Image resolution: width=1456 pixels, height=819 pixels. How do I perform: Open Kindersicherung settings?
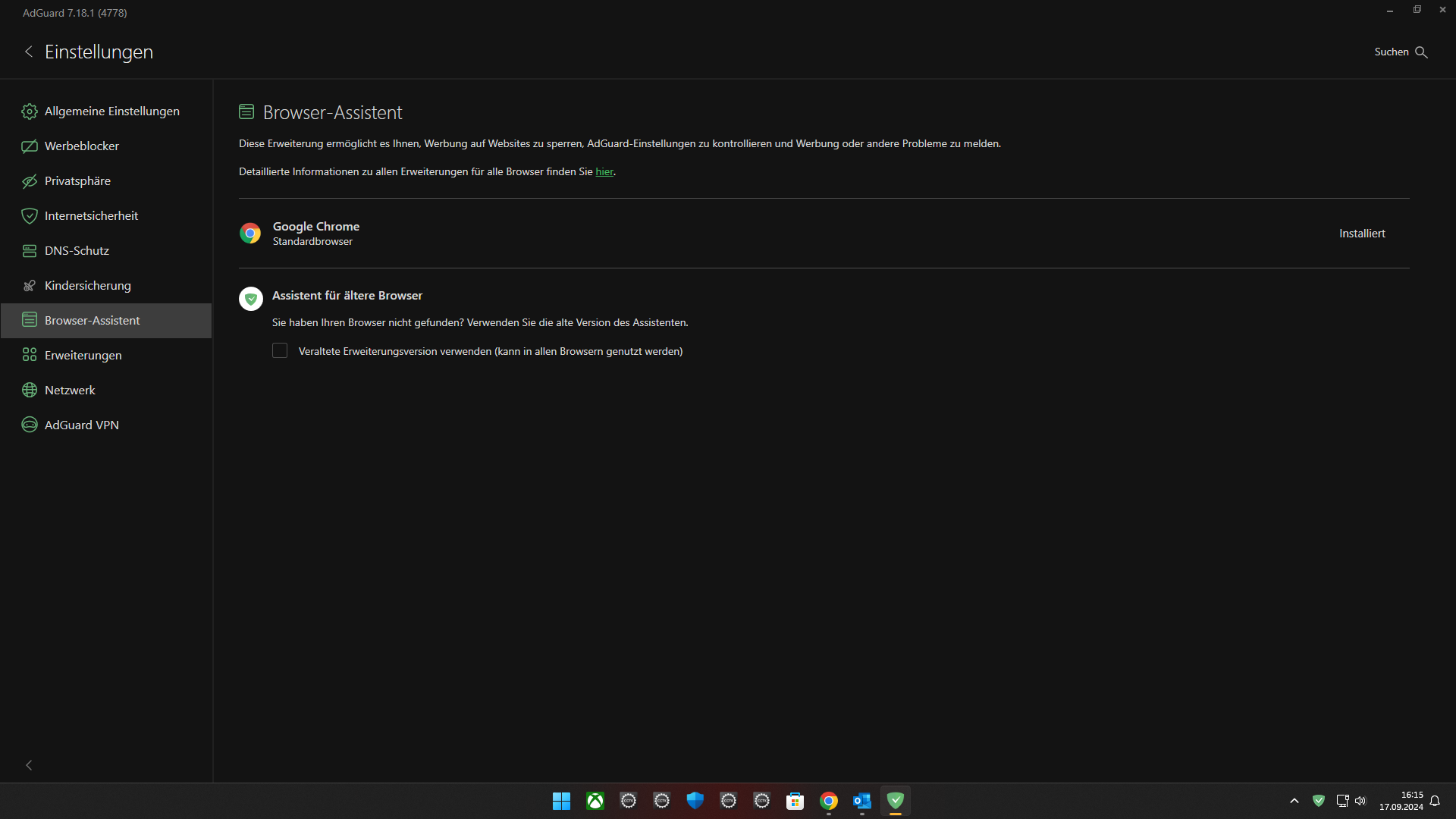click(87, 286)
